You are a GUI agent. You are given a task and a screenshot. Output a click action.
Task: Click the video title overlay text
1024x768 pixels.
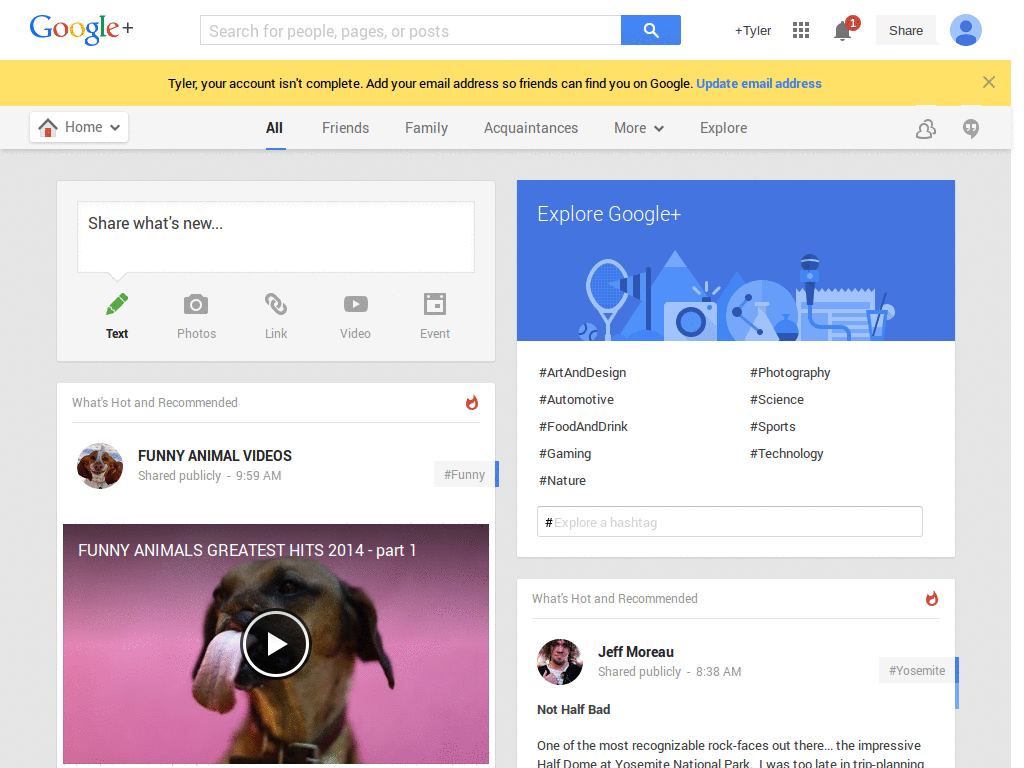tap(247, 551)
